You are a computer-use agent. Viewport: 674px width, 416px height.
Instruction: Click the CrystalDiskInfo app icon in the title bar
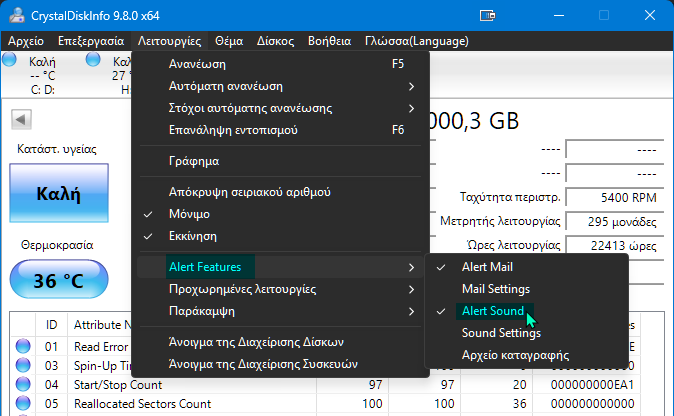pos(14,15)
